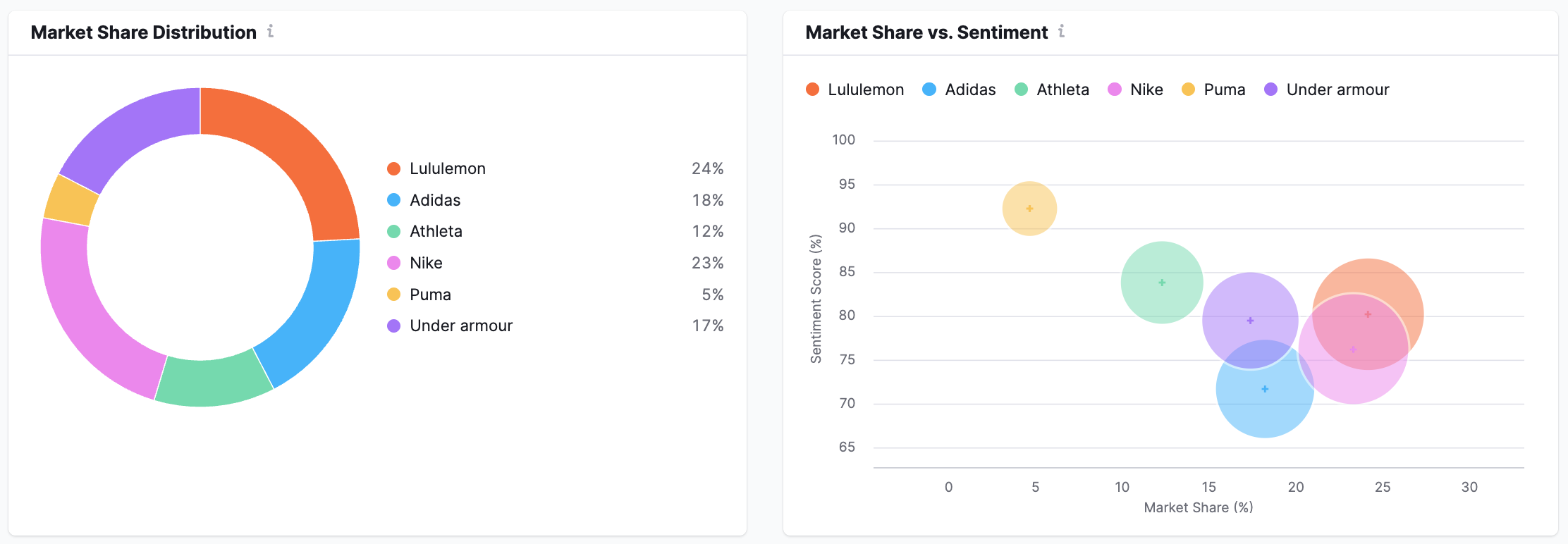
Task: Toggle Lululemon series in bubble chart legend
Action: (855, 89)
